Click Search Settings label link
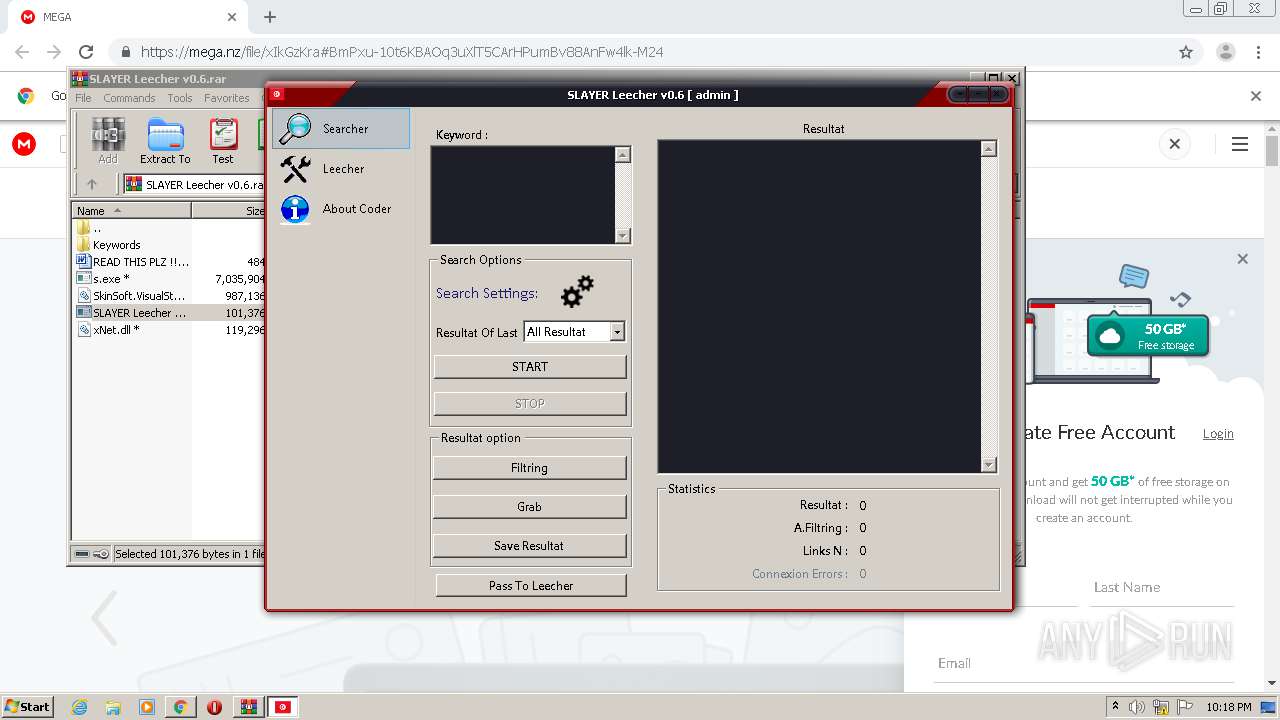 point(487,293)
